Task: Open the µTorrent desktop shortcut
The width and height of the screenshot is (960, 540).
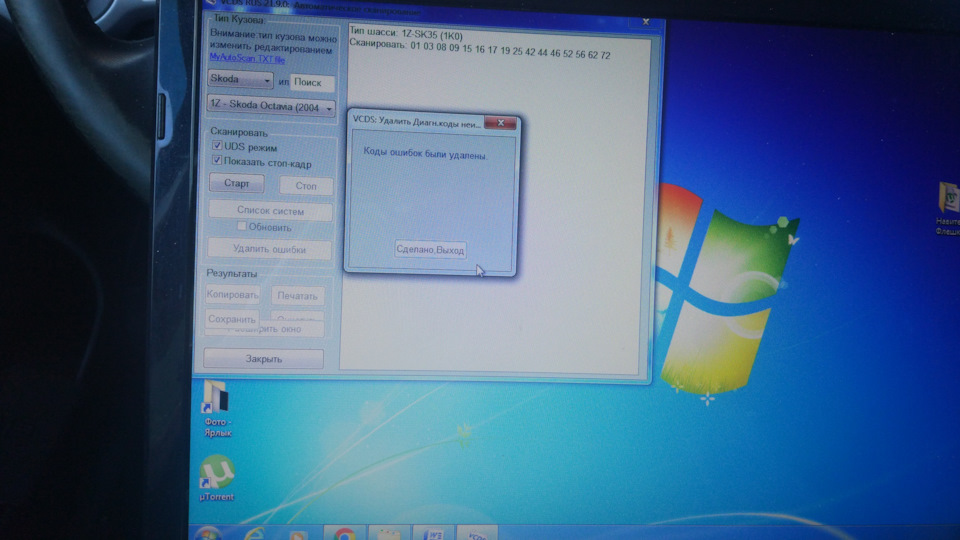Action: click(x=217, y=478)
